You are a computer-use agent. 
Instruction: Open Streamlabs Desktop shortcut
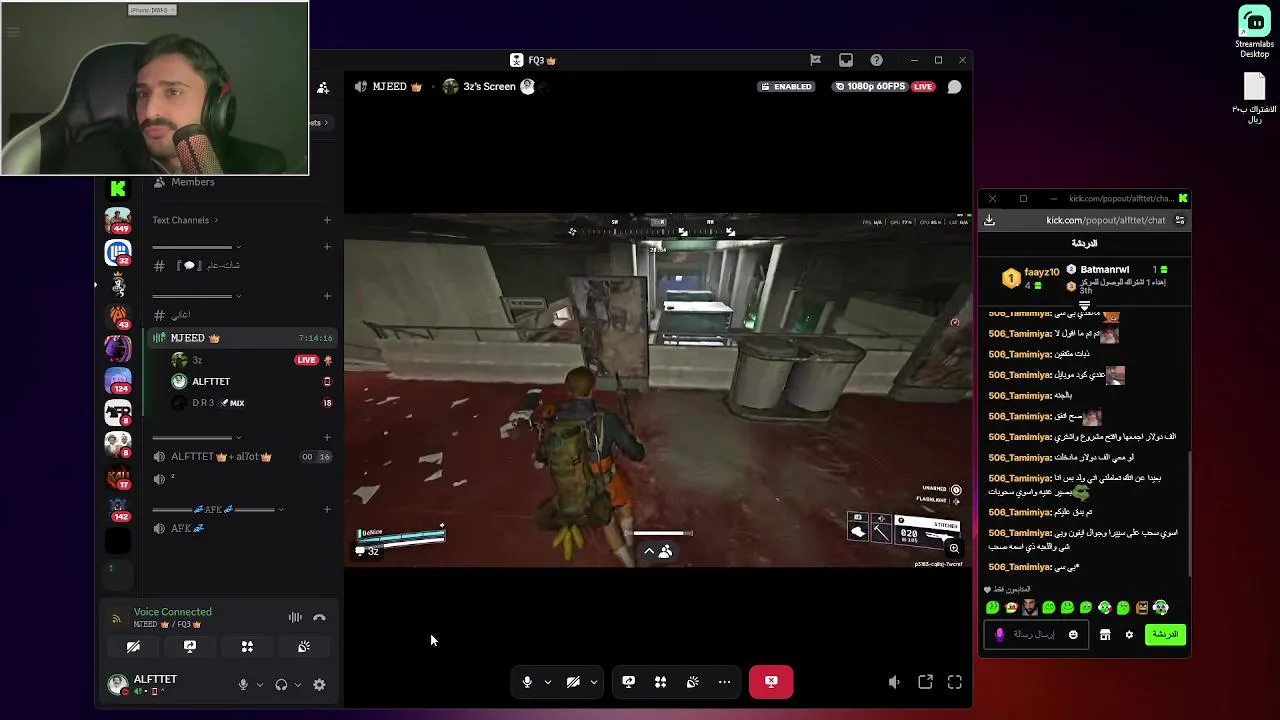(1254, 31)
